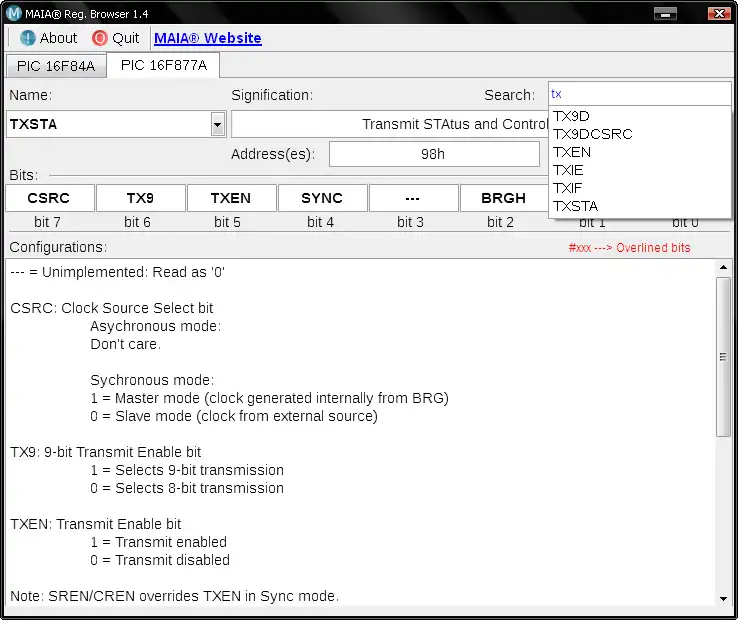Switch to the PIC 16F84A tab
The height and width of the screenshot is (620, 738).
pos(56,66)
